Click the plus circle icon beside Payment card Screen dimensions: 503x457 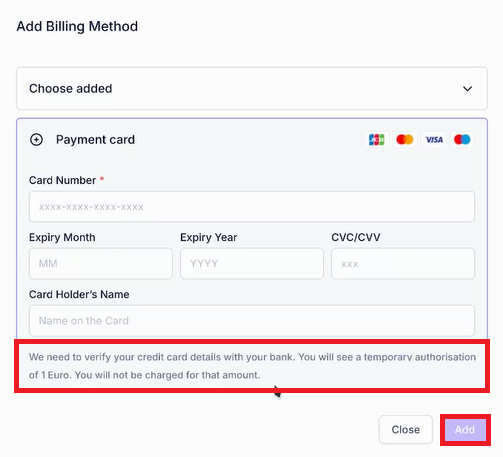click(x=36, y=140)
